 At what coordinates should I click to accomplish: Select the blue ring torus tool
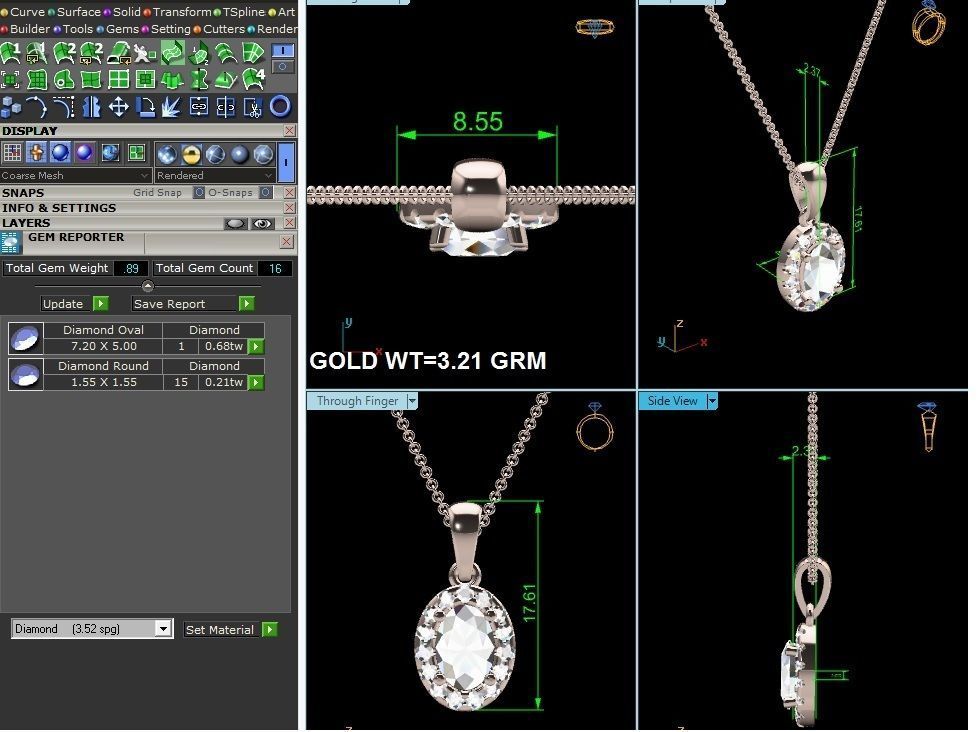[280, 107]
